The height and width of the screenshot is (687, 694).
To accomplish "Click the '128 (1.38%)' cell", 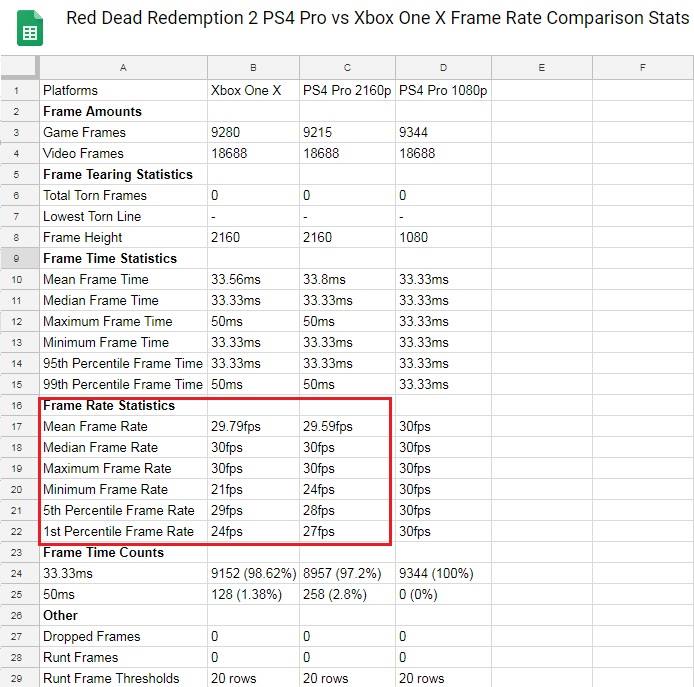I will point(253,594).
